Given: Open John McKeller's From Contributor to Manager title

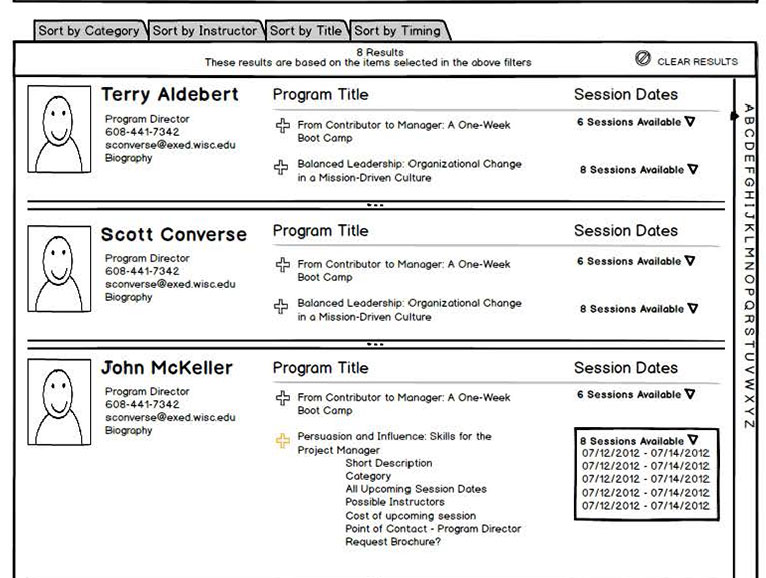Looking at the screenshot, I should (404, 404).
